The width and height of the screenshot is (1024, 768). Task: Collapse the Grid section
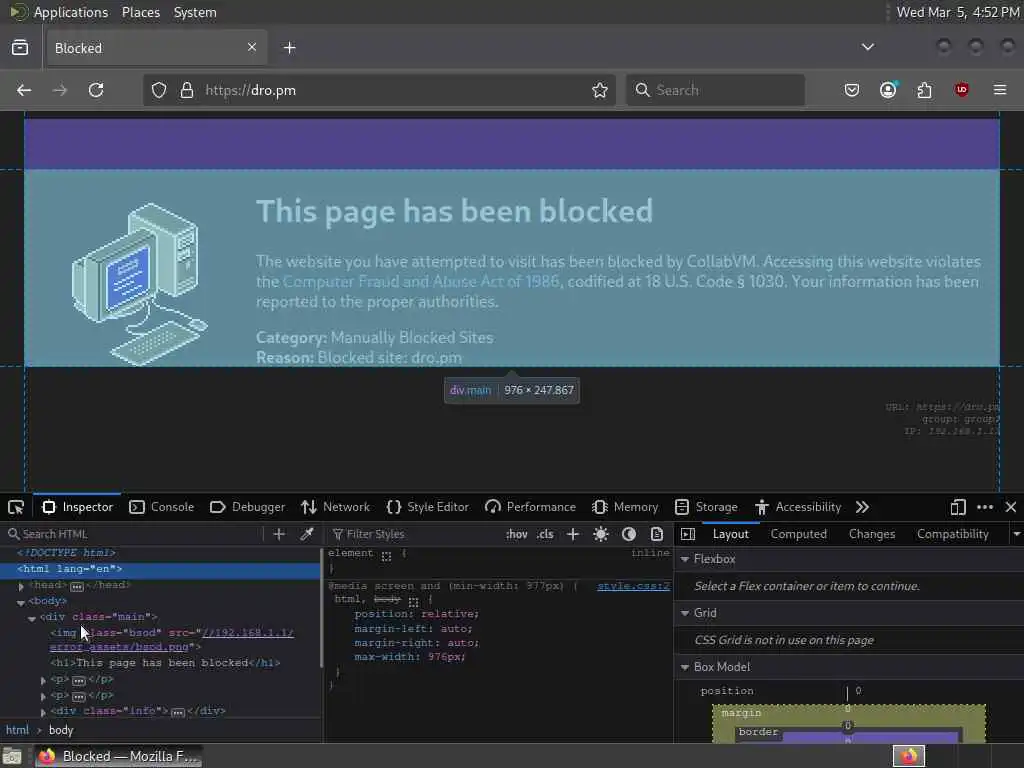(685, 613)
